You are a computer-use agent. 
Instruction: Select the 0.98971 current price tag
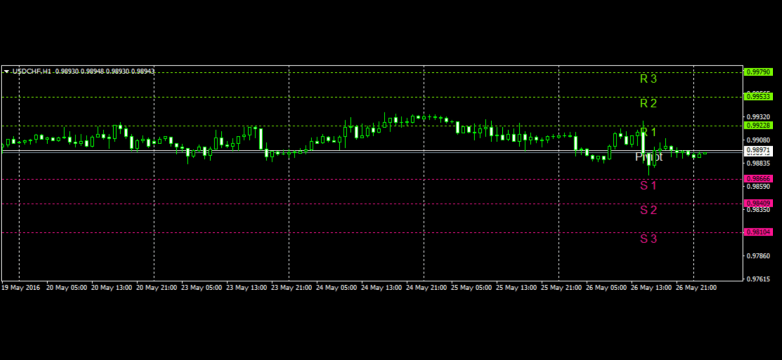[x=758, y=150]
